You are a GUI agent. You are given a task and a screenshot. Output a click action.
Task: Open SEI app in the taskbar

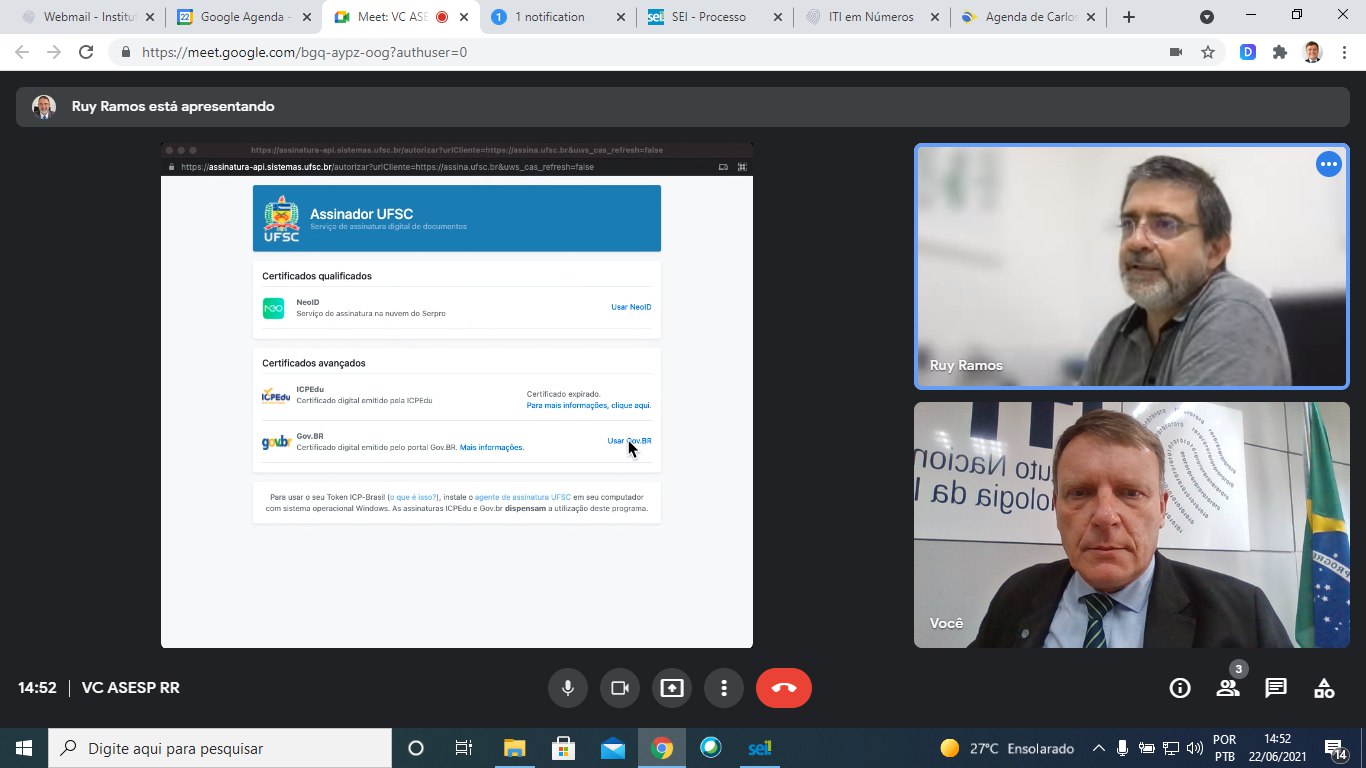click(760, 748)
